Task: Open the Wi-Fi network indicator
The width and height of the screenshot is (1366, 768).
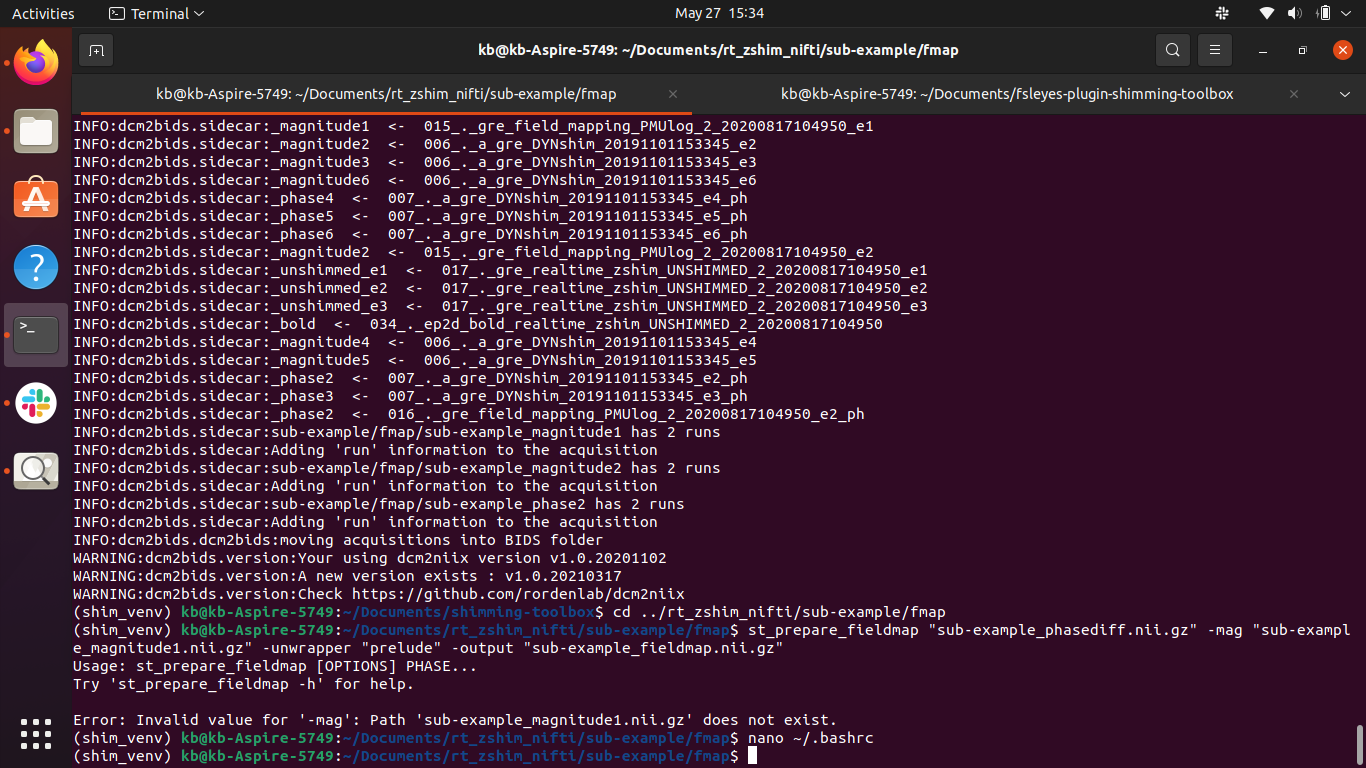Action: point(1267,13)
